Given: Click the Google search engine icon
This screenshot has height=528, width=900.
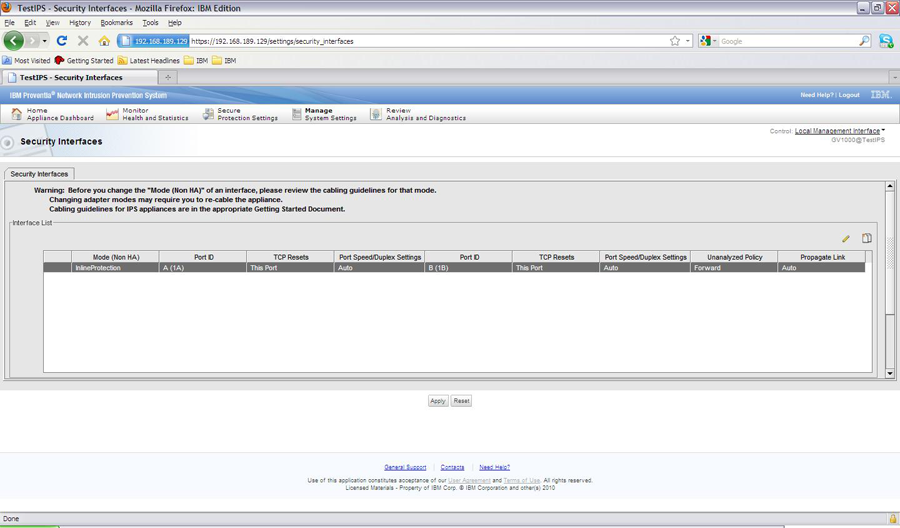Looking at the screenshot, I should 705,41.
